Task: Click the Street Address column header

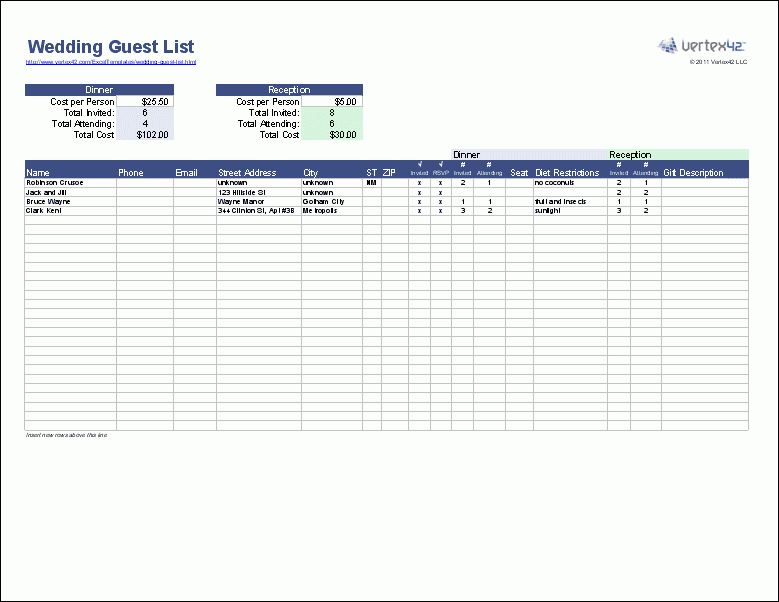Action: point(247,173)
